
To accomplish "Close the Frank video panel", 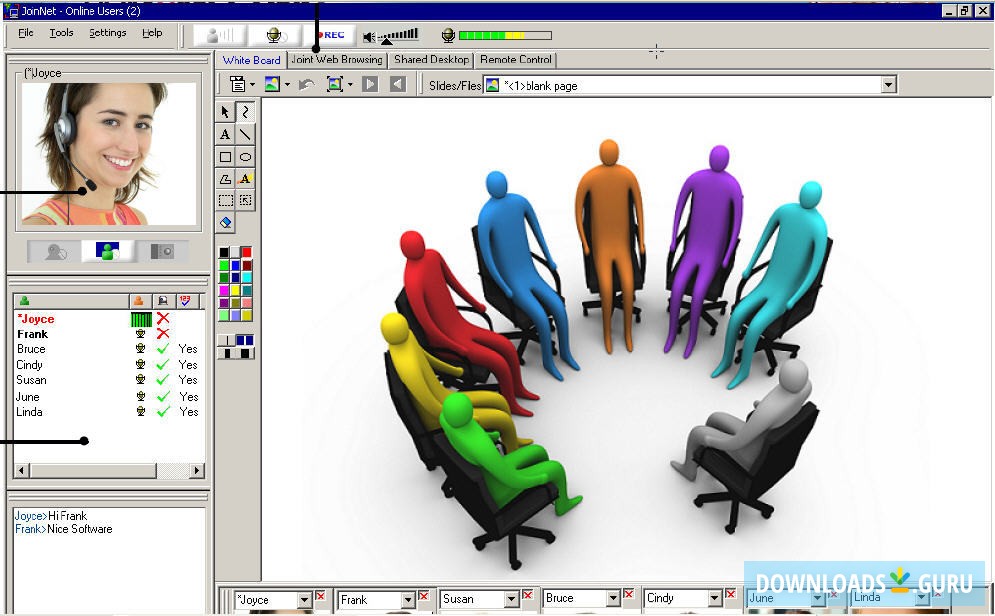I will [424, 596].
